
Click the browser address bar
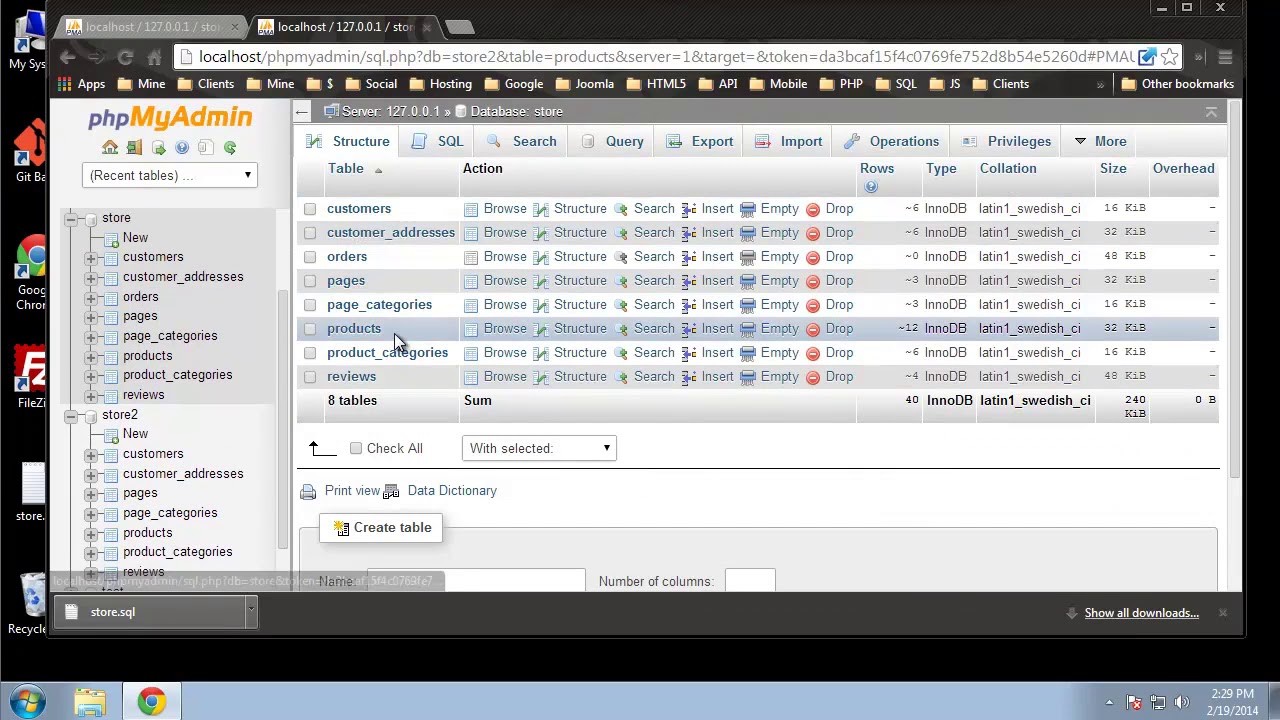pos(664,58)
